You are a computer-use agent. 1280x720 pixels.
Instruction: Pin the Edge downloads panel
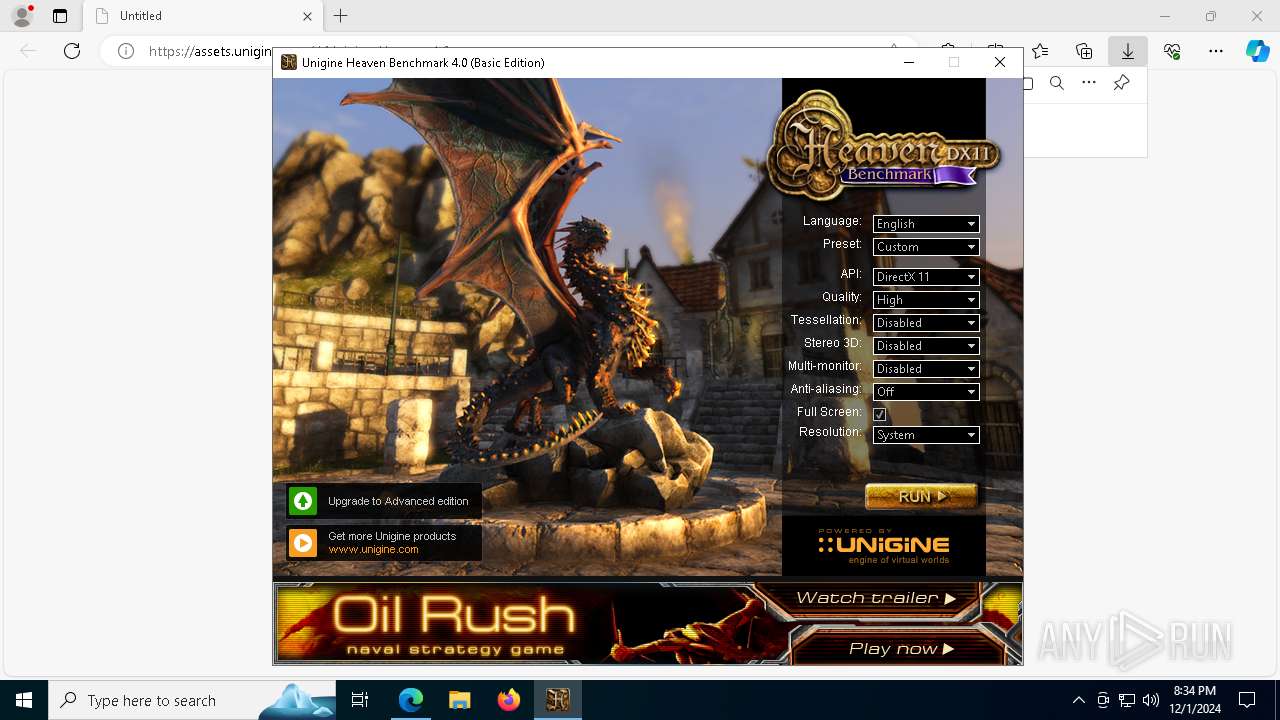pyautogui.click(x=1122, y=83)
